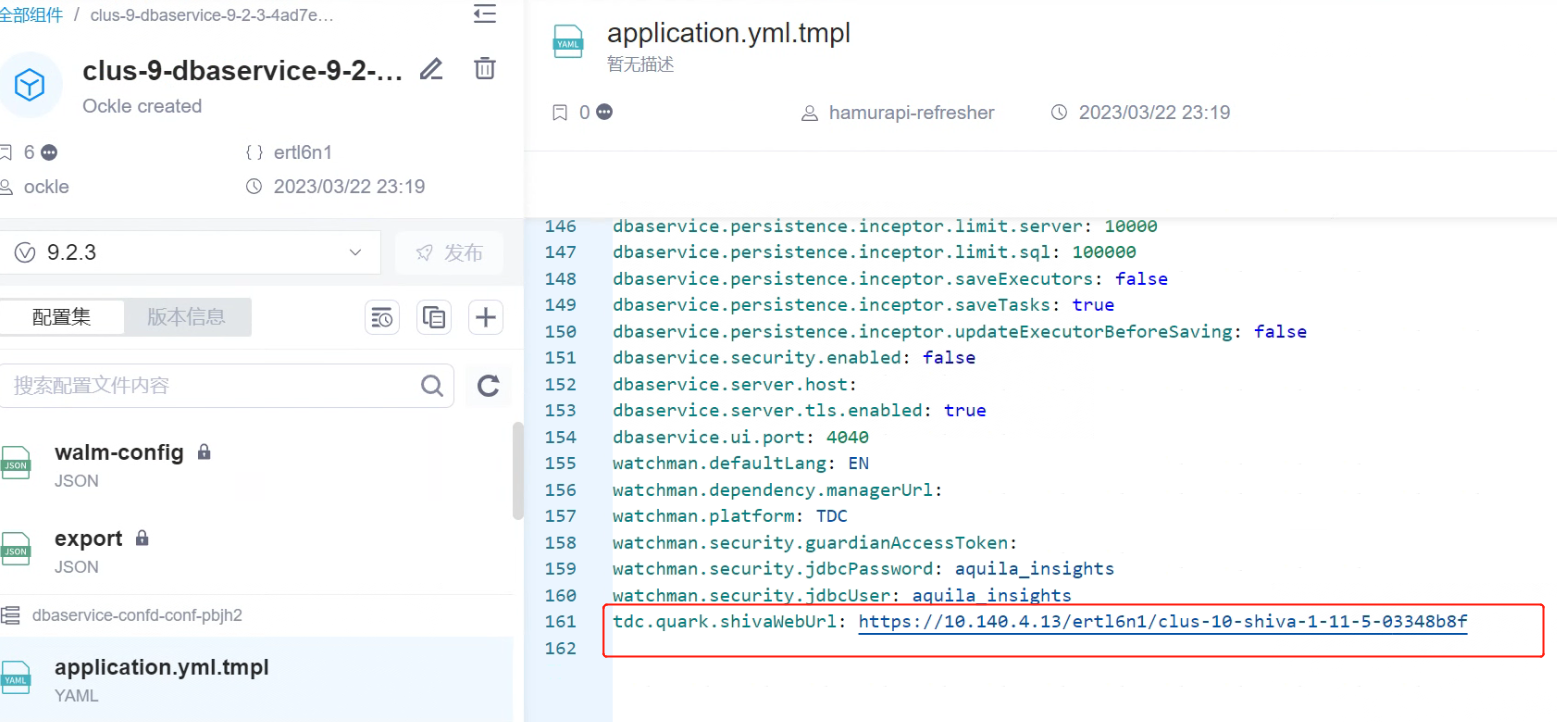Click the lock icon beside walm-config
This screenshot has width=1557, height=722.
204,452
